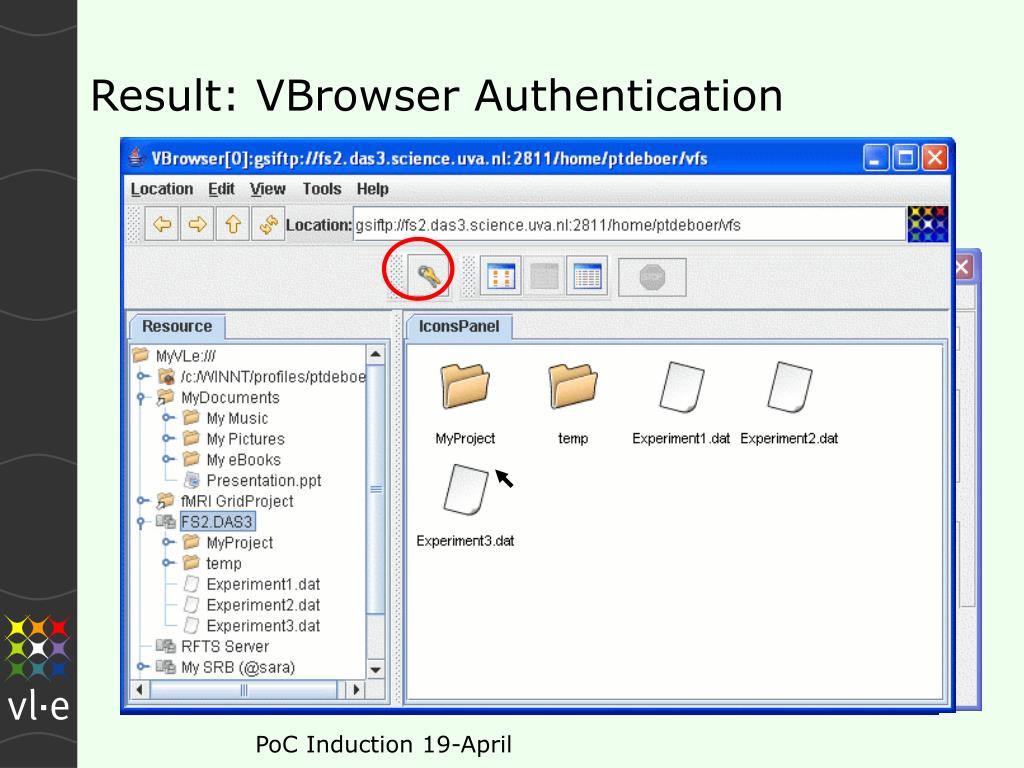Open the Location menu

tap(161, 189)
